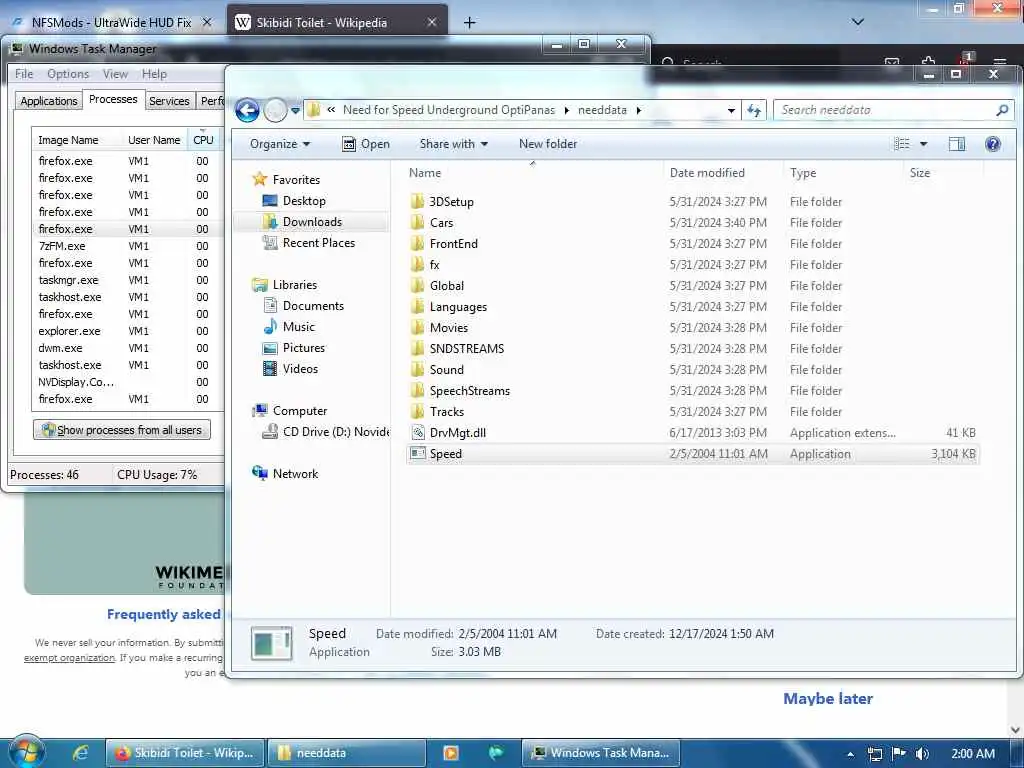1024x768 pixels.
Task: Switch to Applications tab in Task Manager
Action: [49, 101]
